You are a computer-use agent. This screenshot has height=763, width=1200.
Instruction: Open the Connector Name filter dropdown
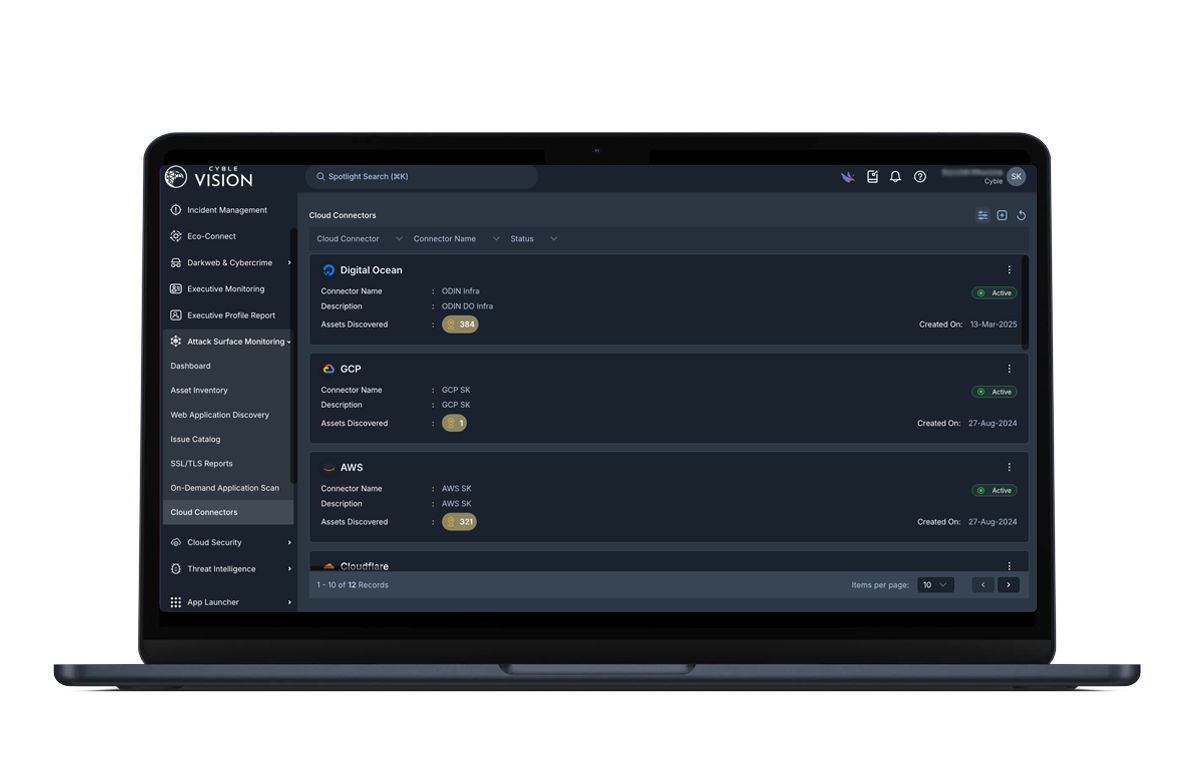pyautogui.click(x=456, y=239)
